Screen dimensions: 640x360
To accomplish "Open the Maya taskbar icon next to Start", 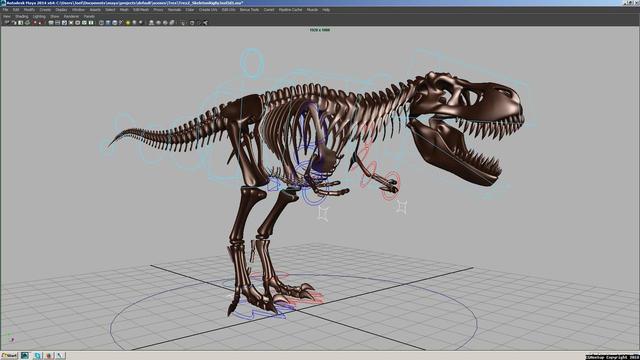I will tap(25, 356).
